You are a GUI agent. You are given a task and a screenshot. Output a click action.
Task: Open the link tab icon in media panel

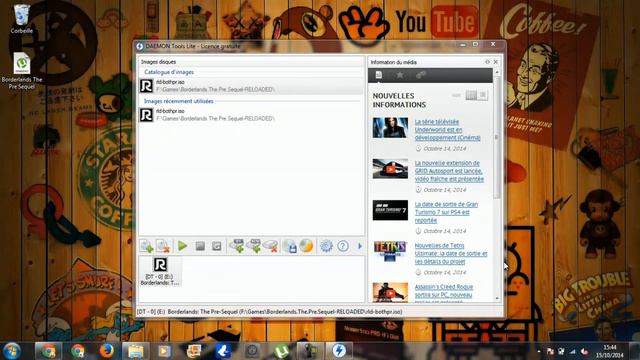(420, 75)
